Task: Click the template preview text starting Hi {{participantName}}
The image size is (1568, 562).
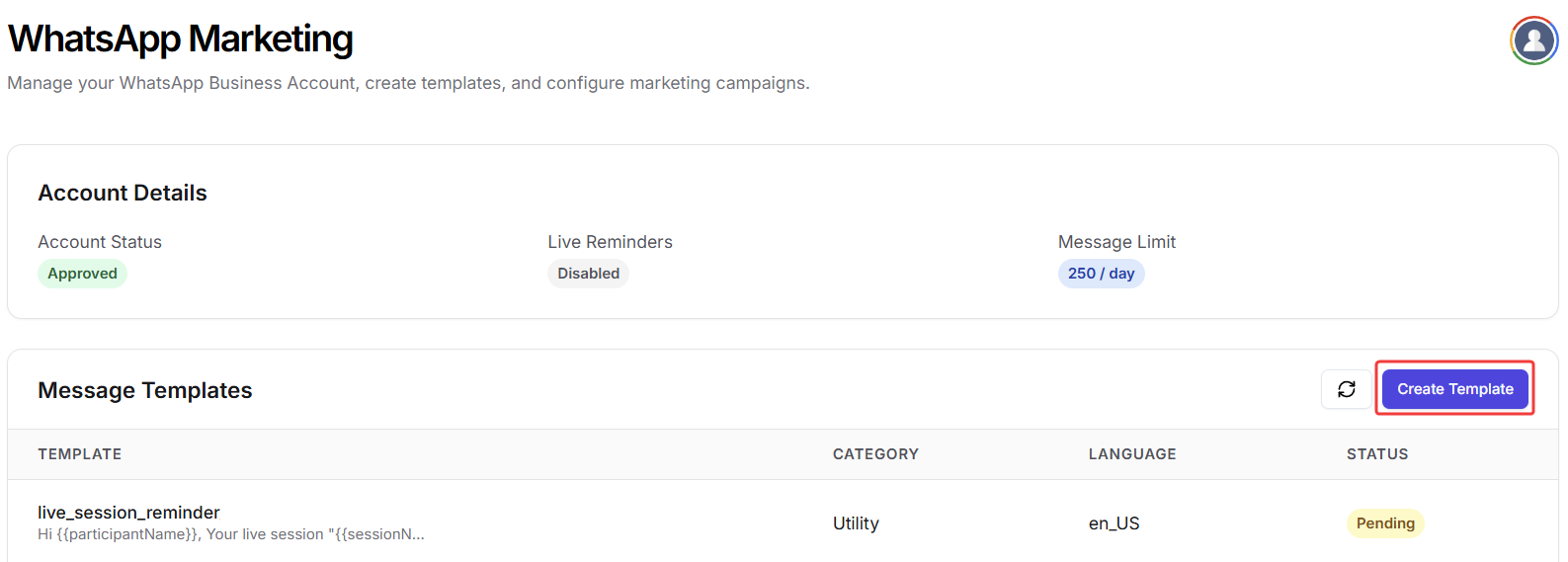Action: [230, 534]
